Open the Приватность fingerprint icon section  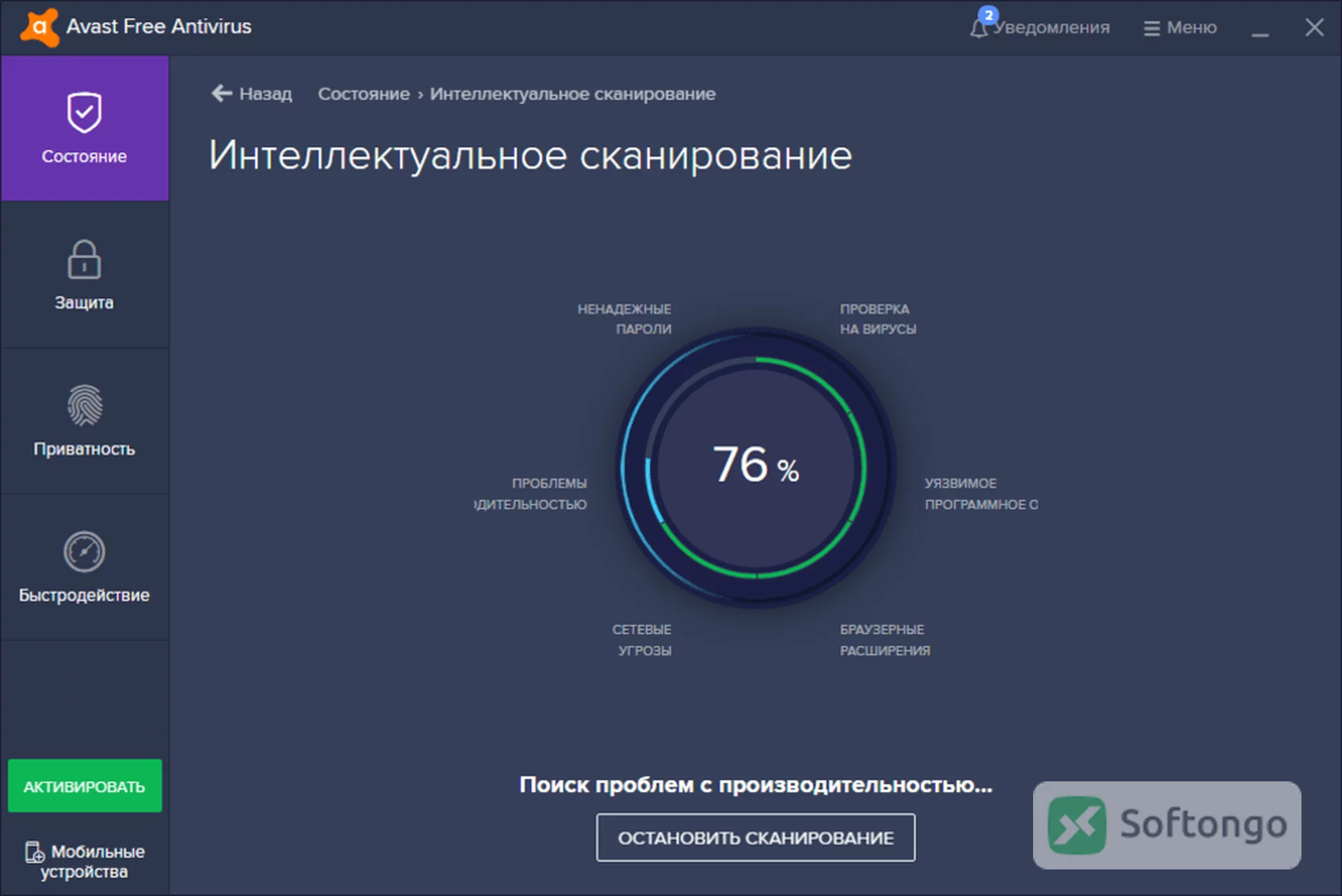(x=85, y=421)
